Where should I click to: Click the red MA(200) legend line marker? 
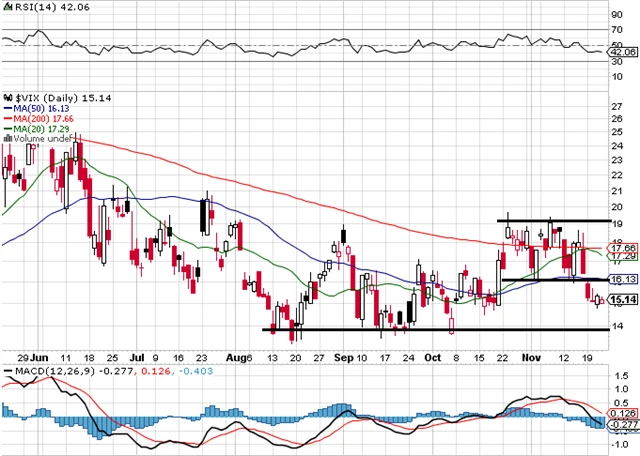click(7, 117)
